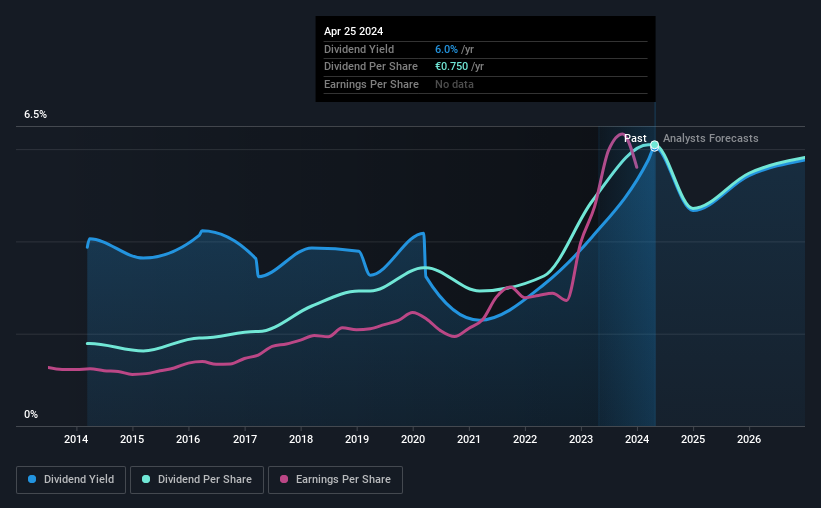Click the blue Dividend Yield legend dot

coord(32,479)
